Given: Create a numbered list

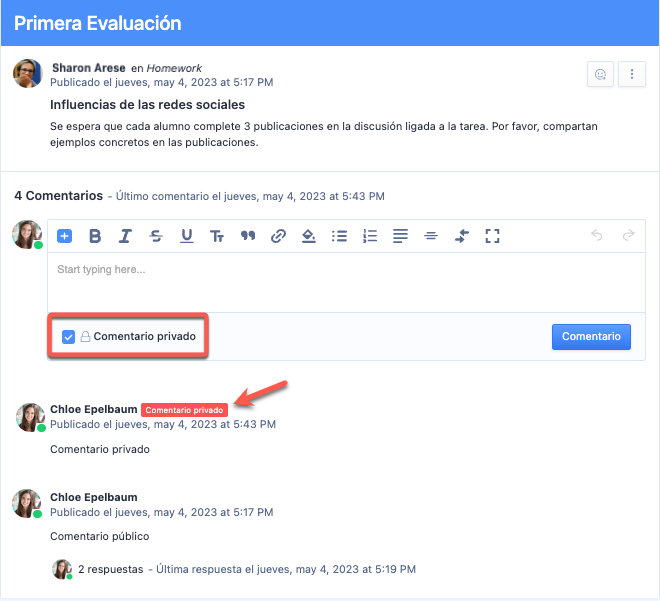Looking at the screenshot, I should pyautogui.click(x=370, y=236).
